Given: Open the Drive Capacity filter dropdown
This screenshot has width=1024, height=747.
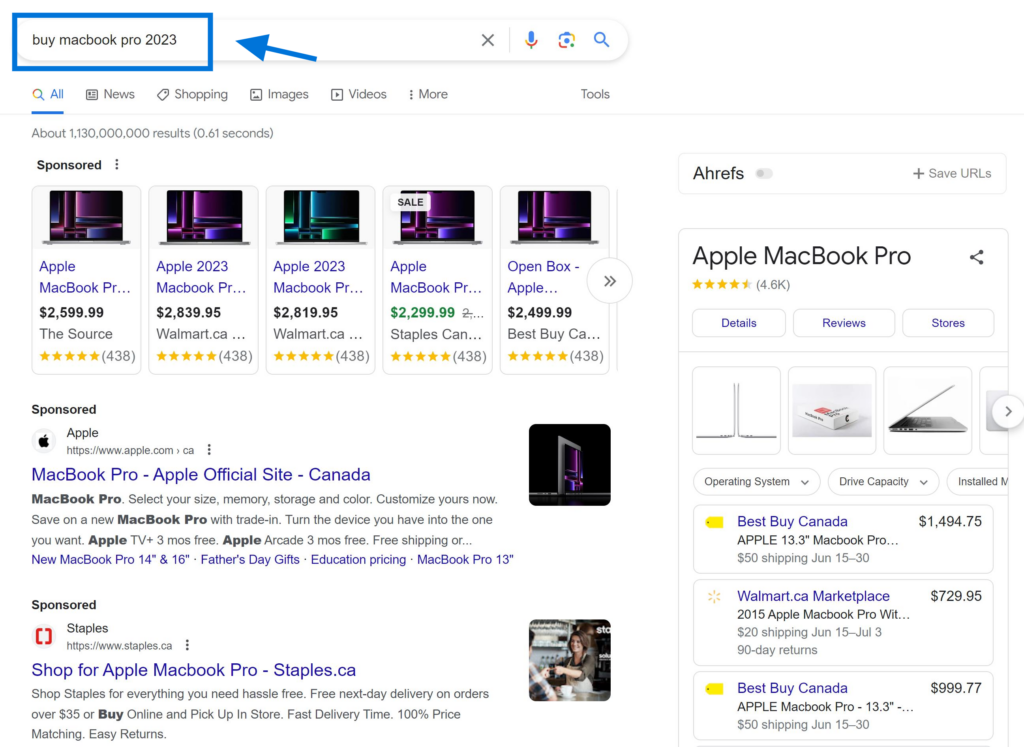Looking at the screenshot, I should [882, 481].
